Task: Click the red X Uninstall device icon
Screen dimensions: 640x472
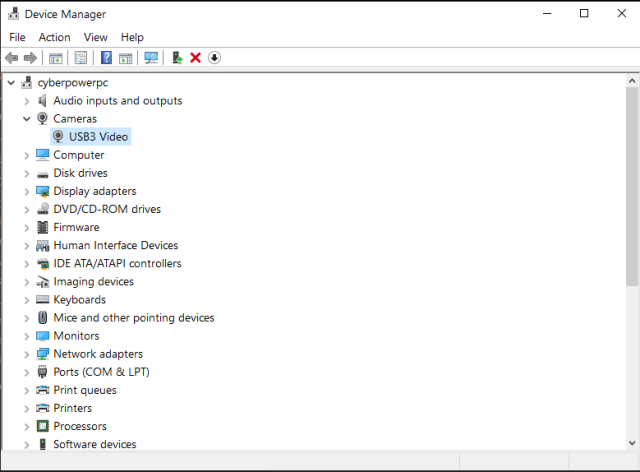Action: [x=196, y=58]
